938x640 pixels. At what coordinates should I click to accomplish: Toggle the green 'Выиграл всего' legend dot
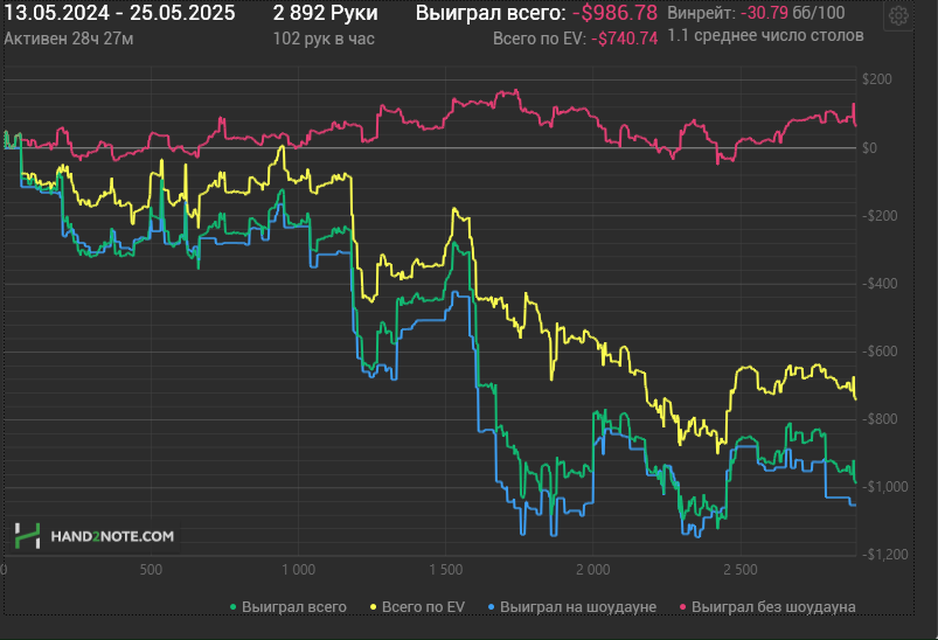click(233, 607)
